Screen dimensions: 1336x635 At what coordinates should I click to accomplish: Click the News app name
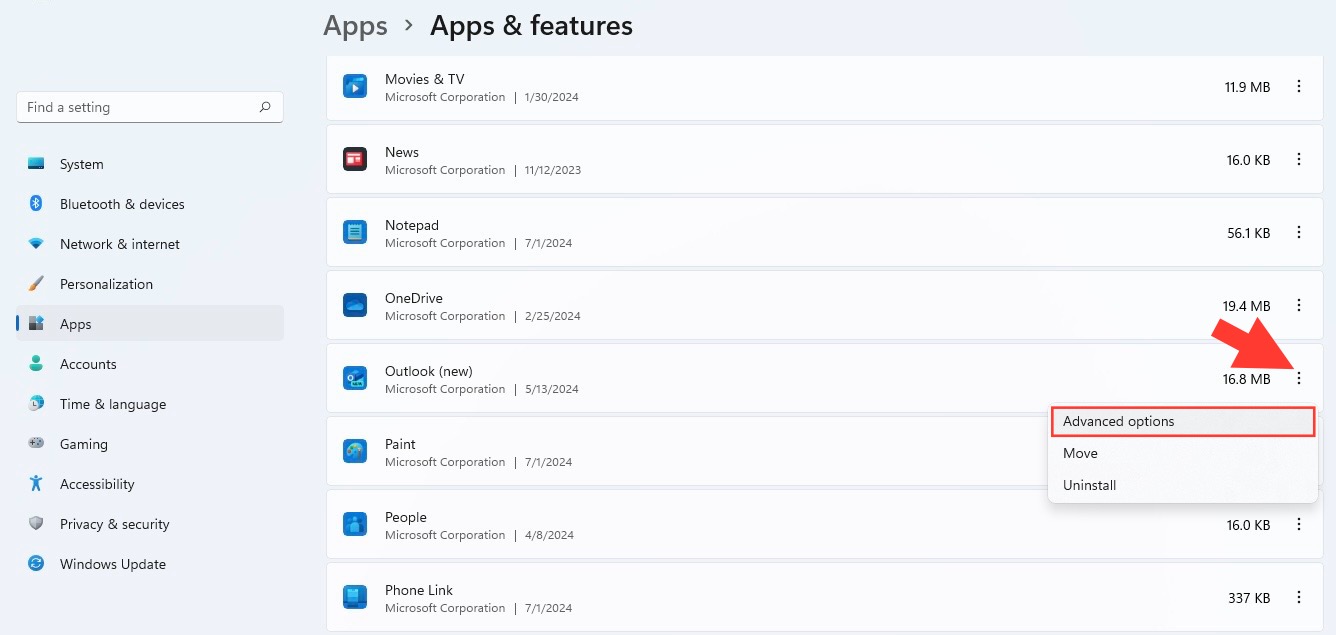point(402,152)
